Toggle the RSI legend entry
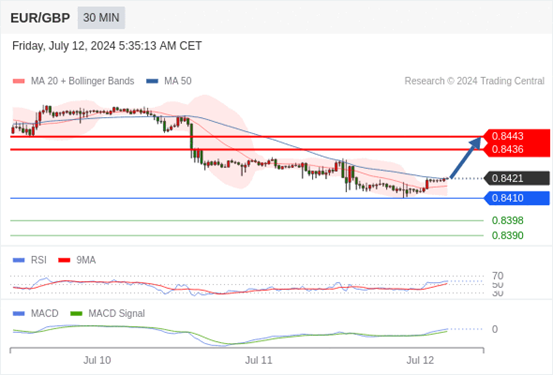The width and height of the screenshot is (553, 375). [30, 260]
